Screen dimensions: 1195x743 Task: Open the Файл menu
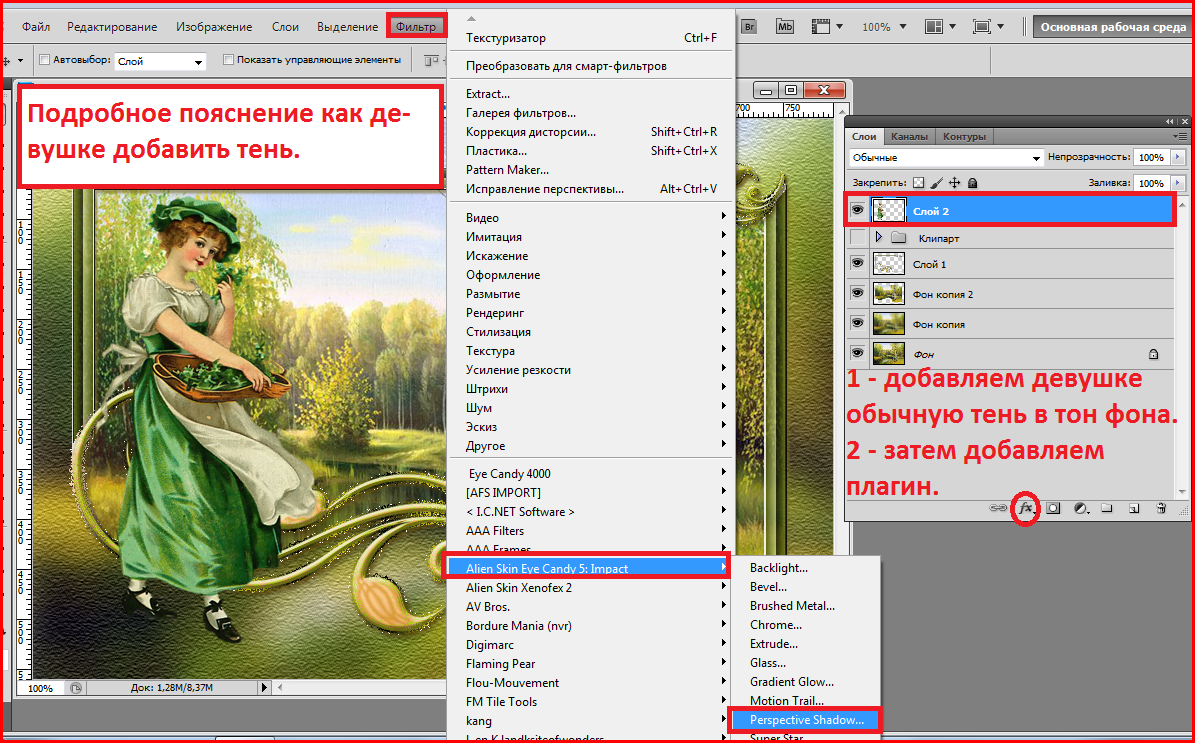coord(36,27)
